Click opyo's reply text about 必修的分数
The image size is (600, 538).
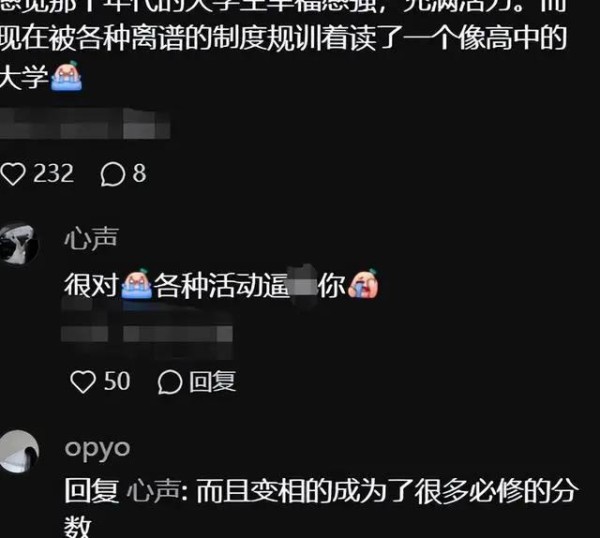(320, 507)
